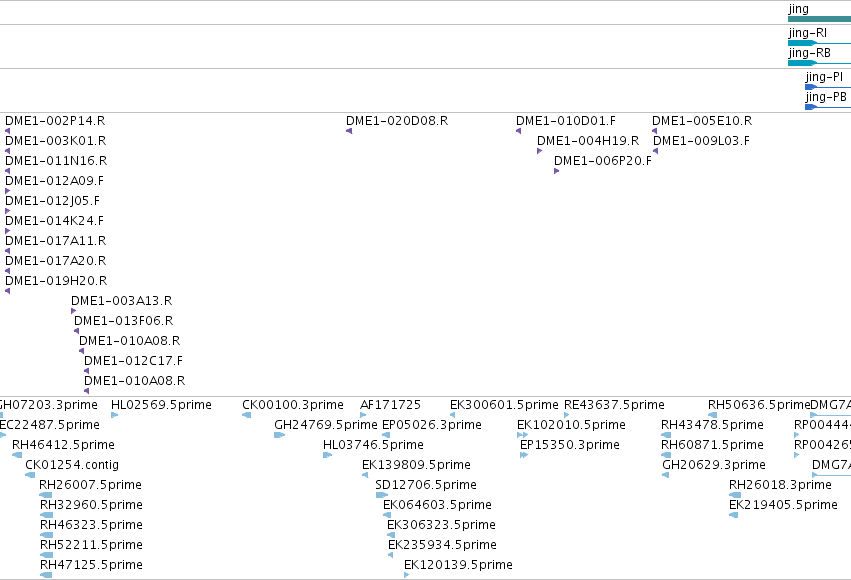The image size is (851, 580).
Task: Open the RH43478.5prime label
Action: (712, 425)
